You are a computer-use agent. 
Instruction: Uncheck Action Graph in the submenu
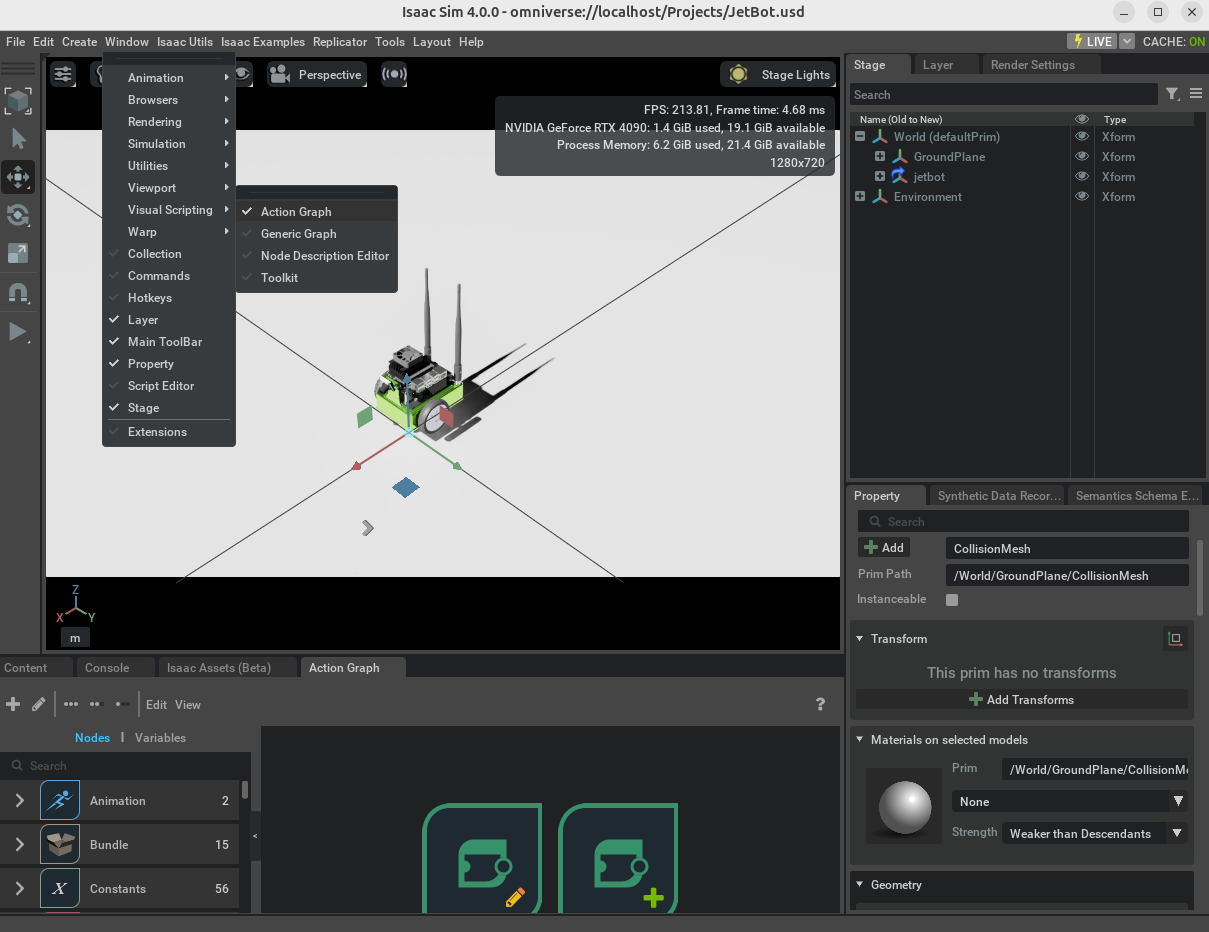tap(316, 211)
